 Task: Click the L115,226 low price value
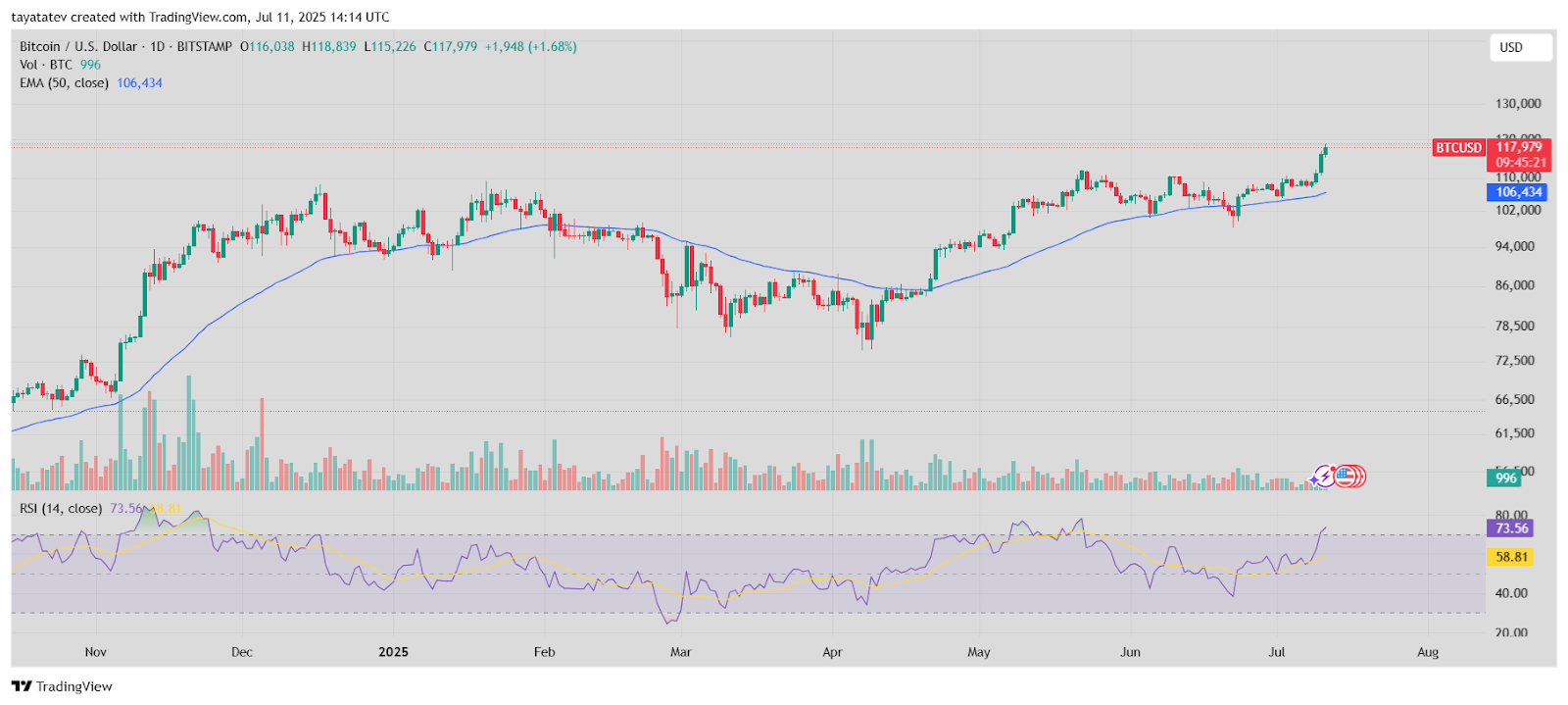(x=390, y=46)
